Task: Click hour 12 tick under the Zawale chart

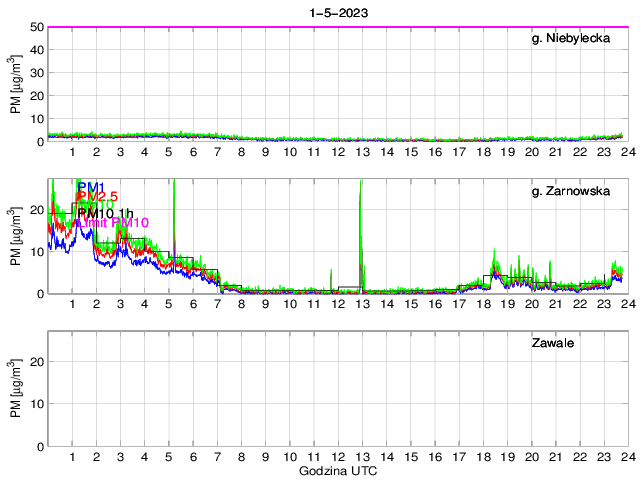Action: [x=338, y=457]
